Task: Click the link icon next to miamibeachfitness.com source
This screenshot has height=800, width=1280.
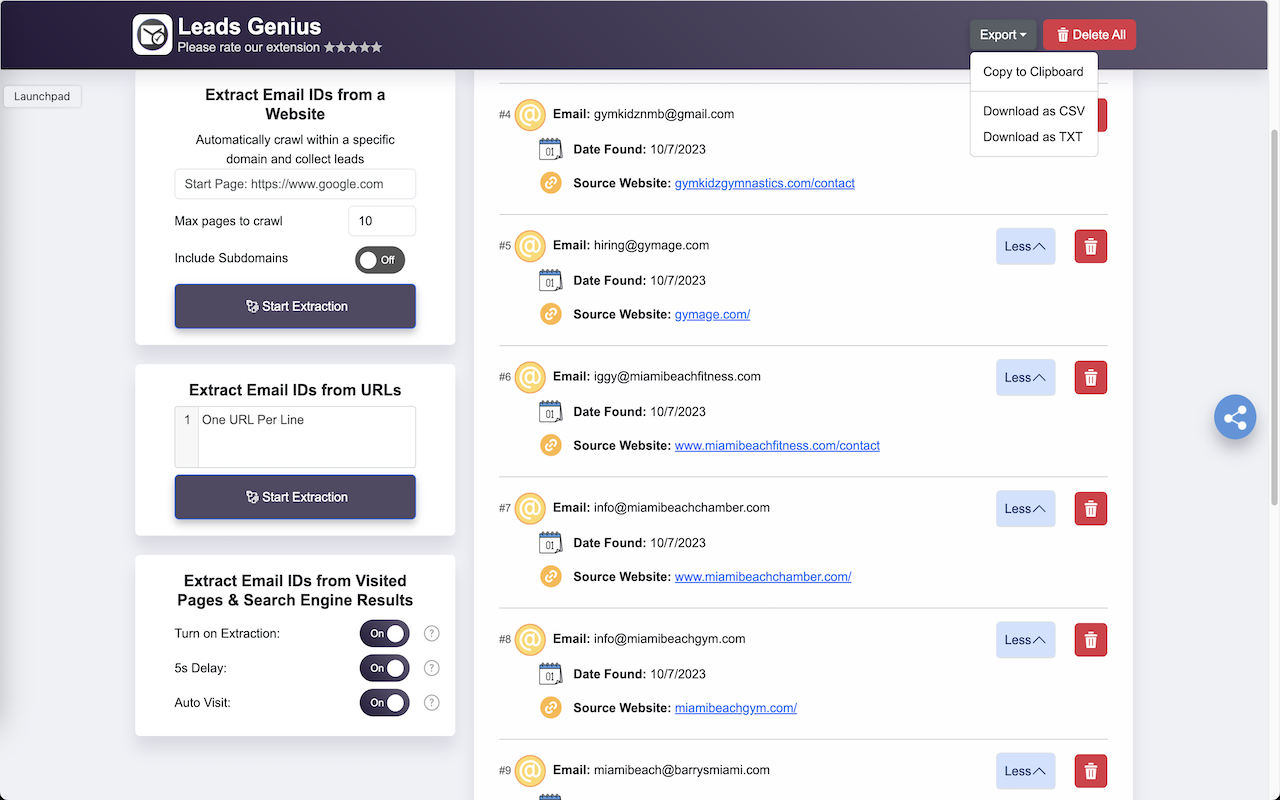Action: click(551, 445)
